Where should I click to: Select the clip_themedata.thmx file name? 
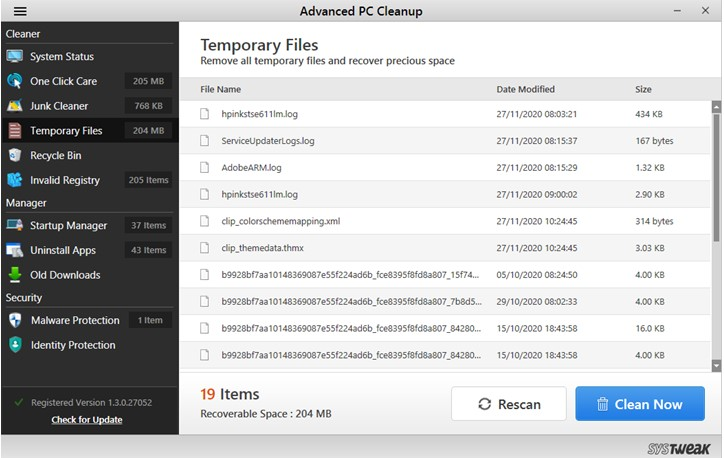(262, 248)
